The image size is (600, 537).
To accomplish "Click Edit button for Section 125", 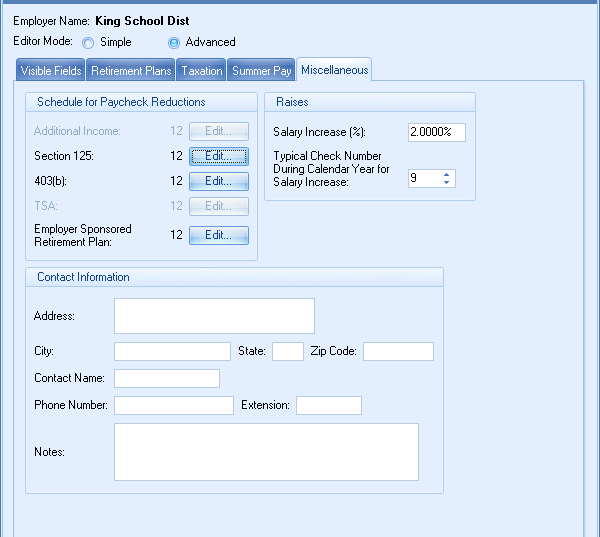I will click(219, 156).
